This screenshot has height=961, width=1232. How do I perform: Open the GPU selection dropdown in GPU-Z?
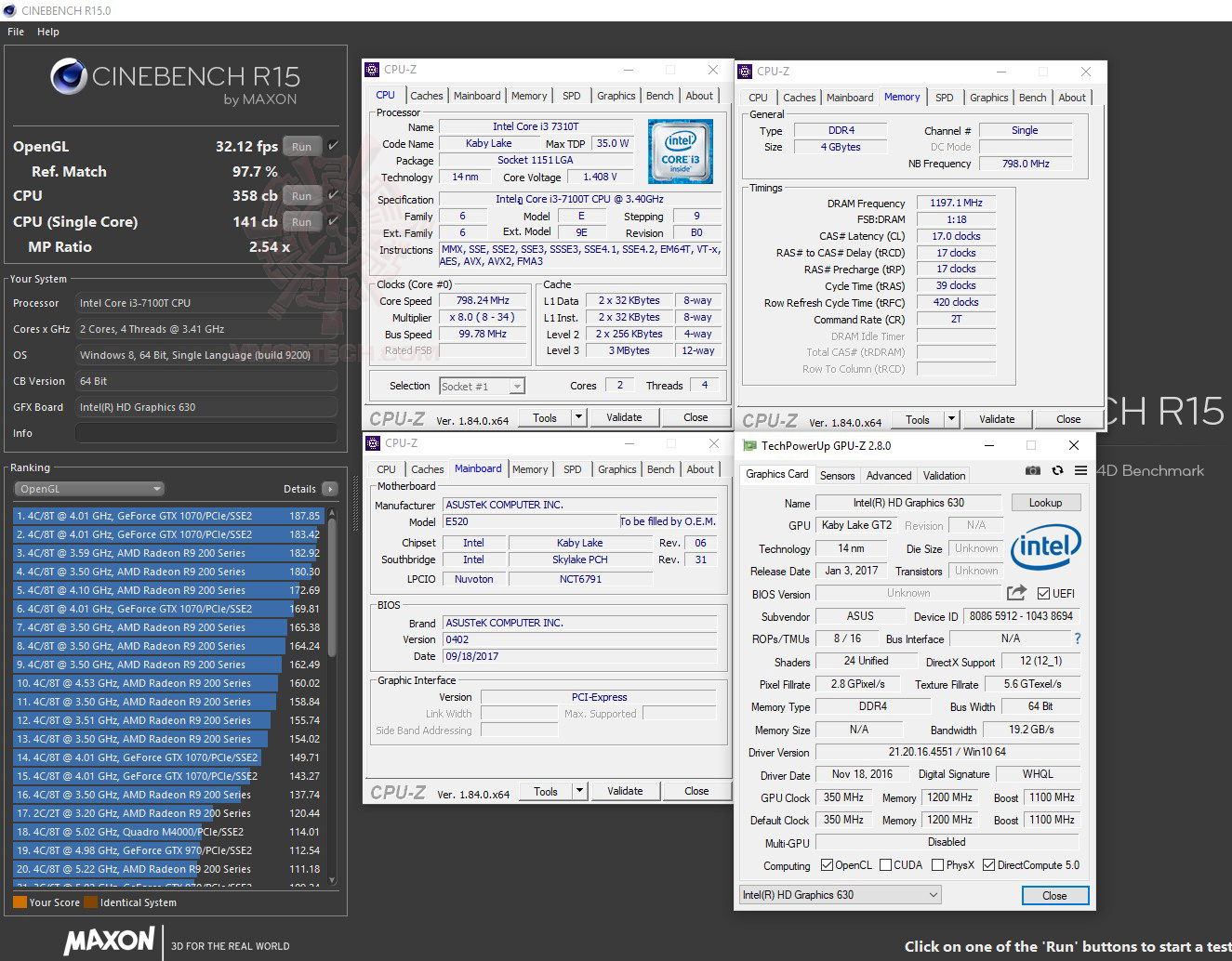click(x=841, y=895)
